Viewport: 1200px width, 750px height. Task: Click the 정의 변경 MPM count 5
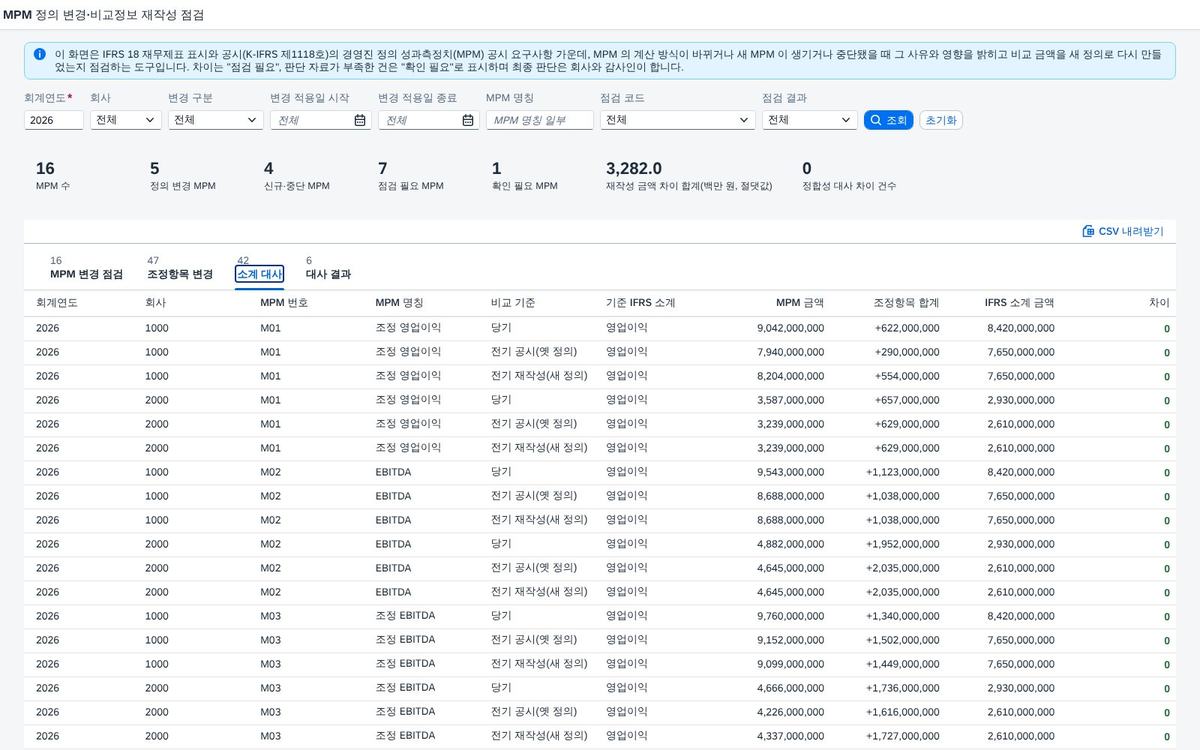point(154,169)
